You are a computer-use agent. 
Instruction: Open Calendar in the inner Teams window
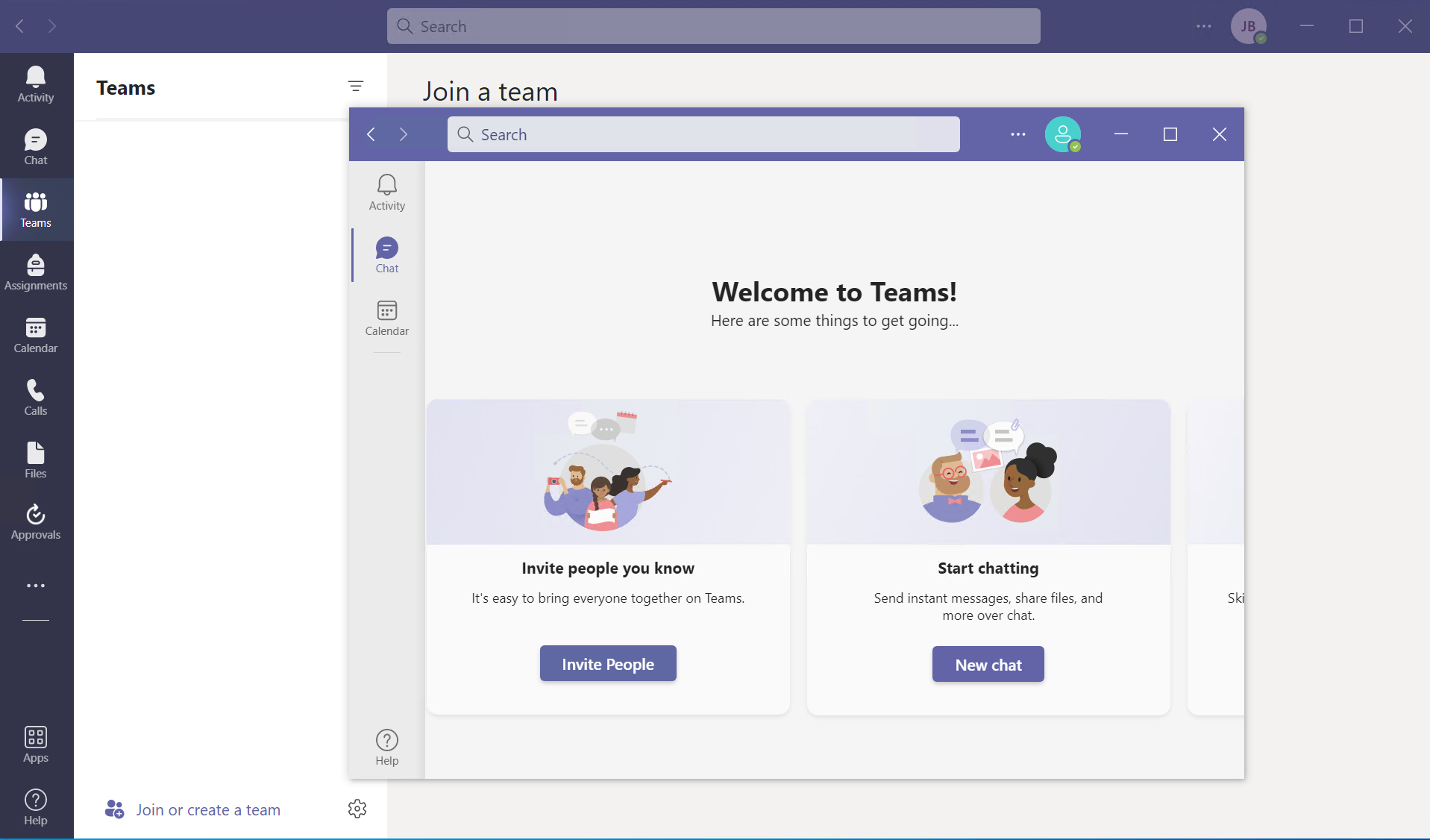coord(386,319)
